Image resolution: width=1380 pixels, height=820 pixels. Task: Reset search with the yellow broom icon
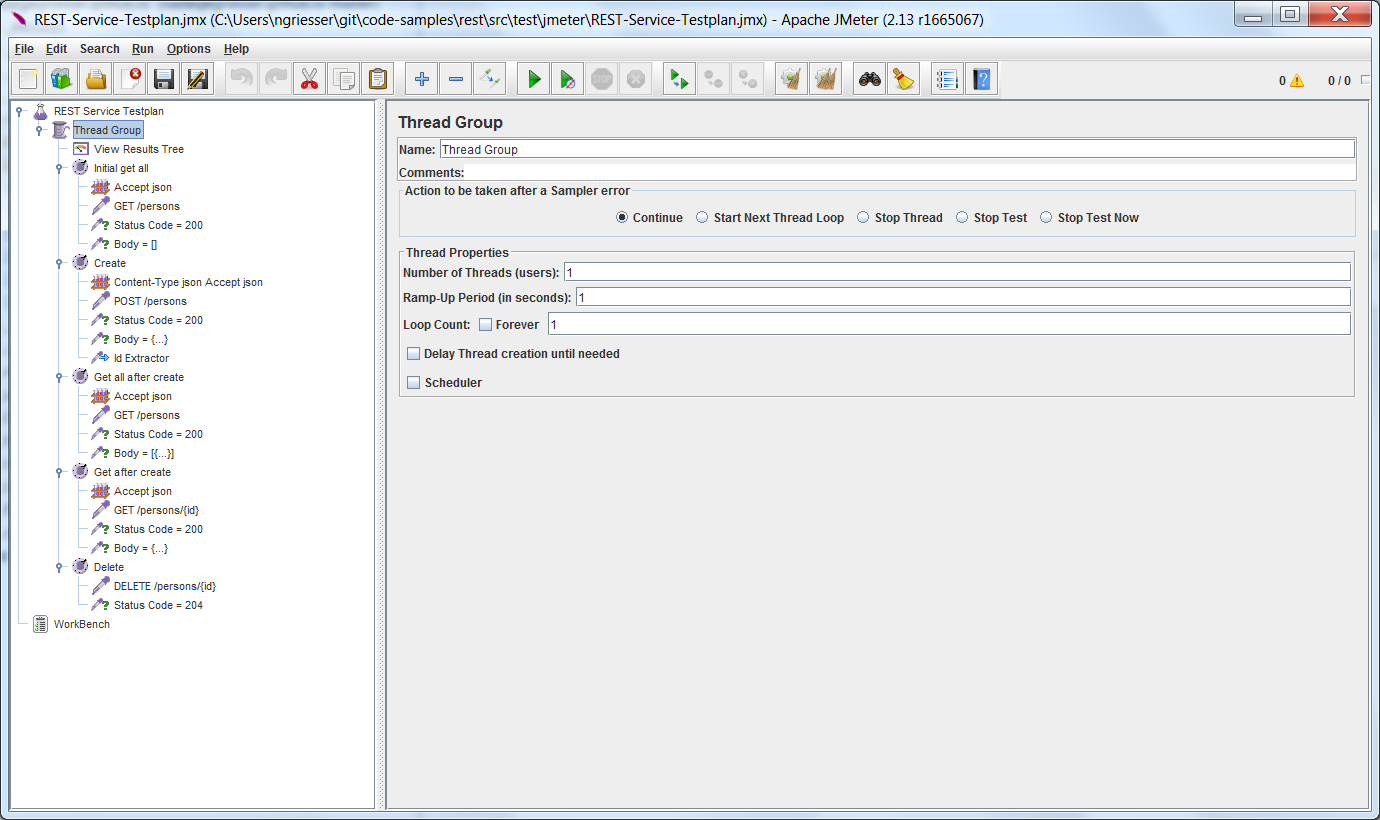(904, 79)
